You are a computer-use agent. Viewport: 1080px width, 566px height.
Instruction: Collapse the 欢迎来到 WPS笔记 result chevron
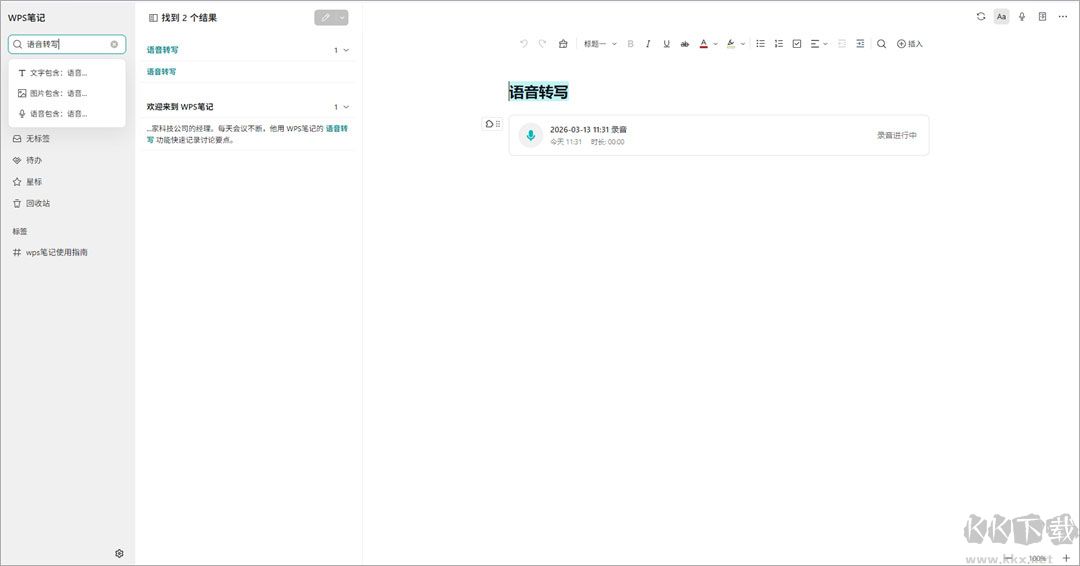click(346, 107)
